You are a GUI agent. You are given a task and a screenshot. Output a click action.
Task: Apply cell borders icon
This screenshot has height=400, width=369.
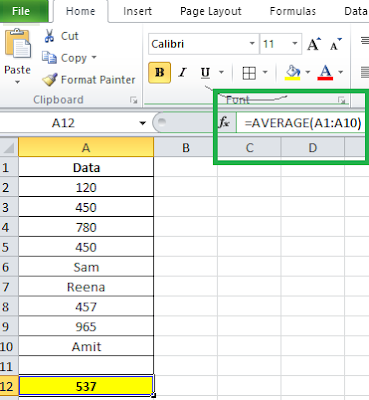click(x=249, y=72)
